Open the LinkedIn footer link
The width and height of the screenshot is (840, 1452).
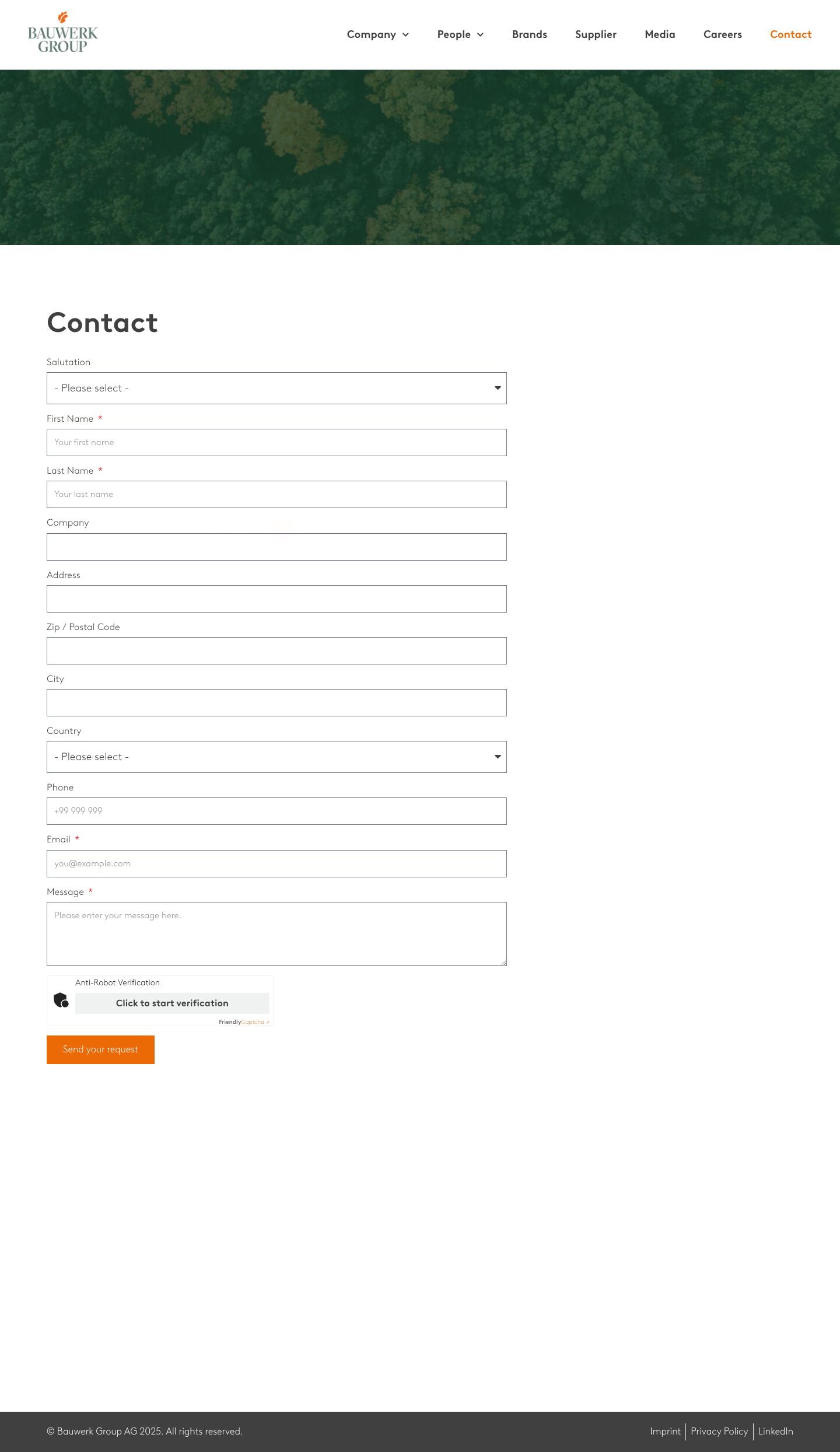click(775, 1431)
